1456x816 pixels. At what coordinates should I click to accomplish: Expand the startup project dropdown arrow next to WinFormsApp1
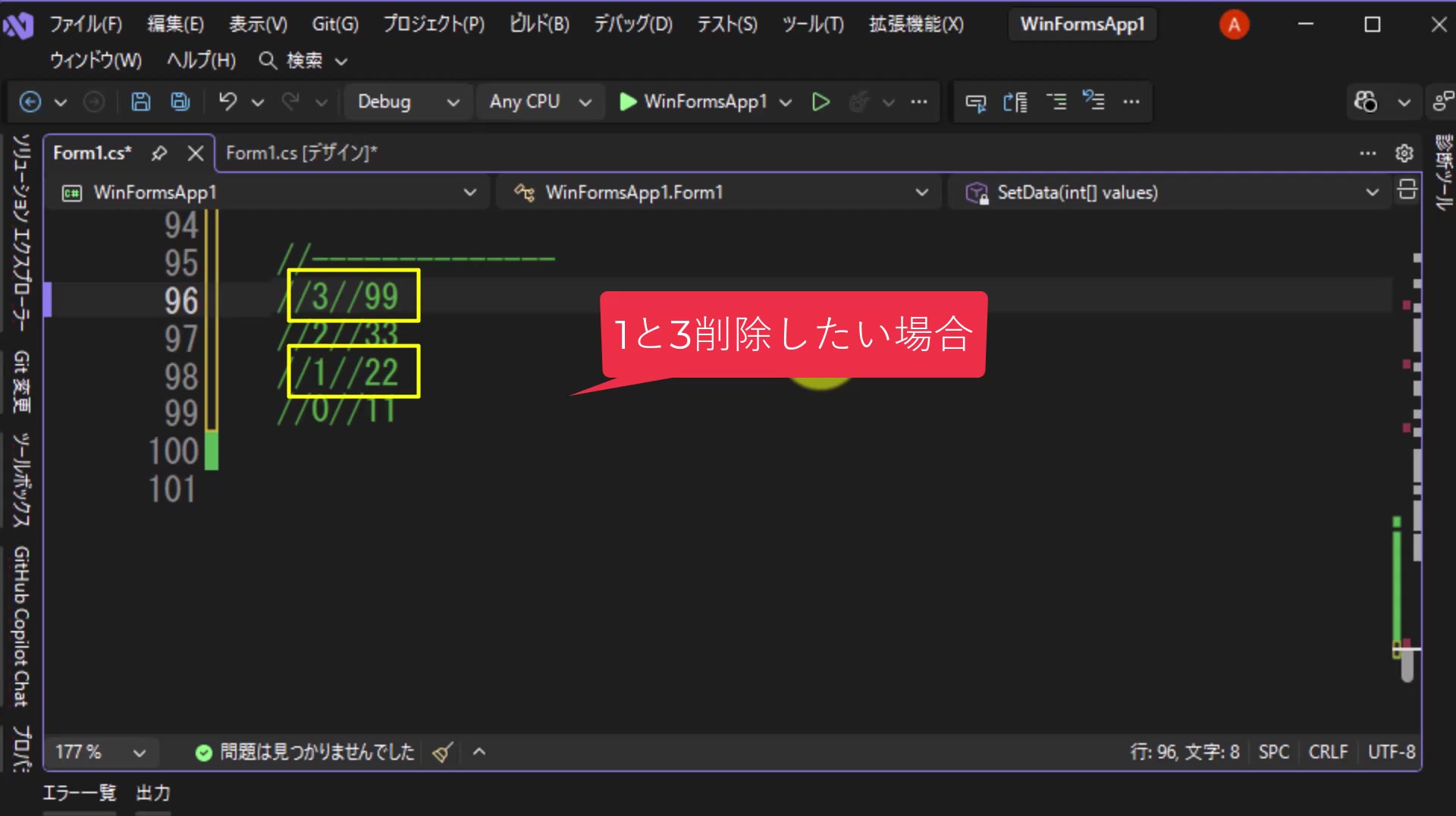(x=786, y=102)
